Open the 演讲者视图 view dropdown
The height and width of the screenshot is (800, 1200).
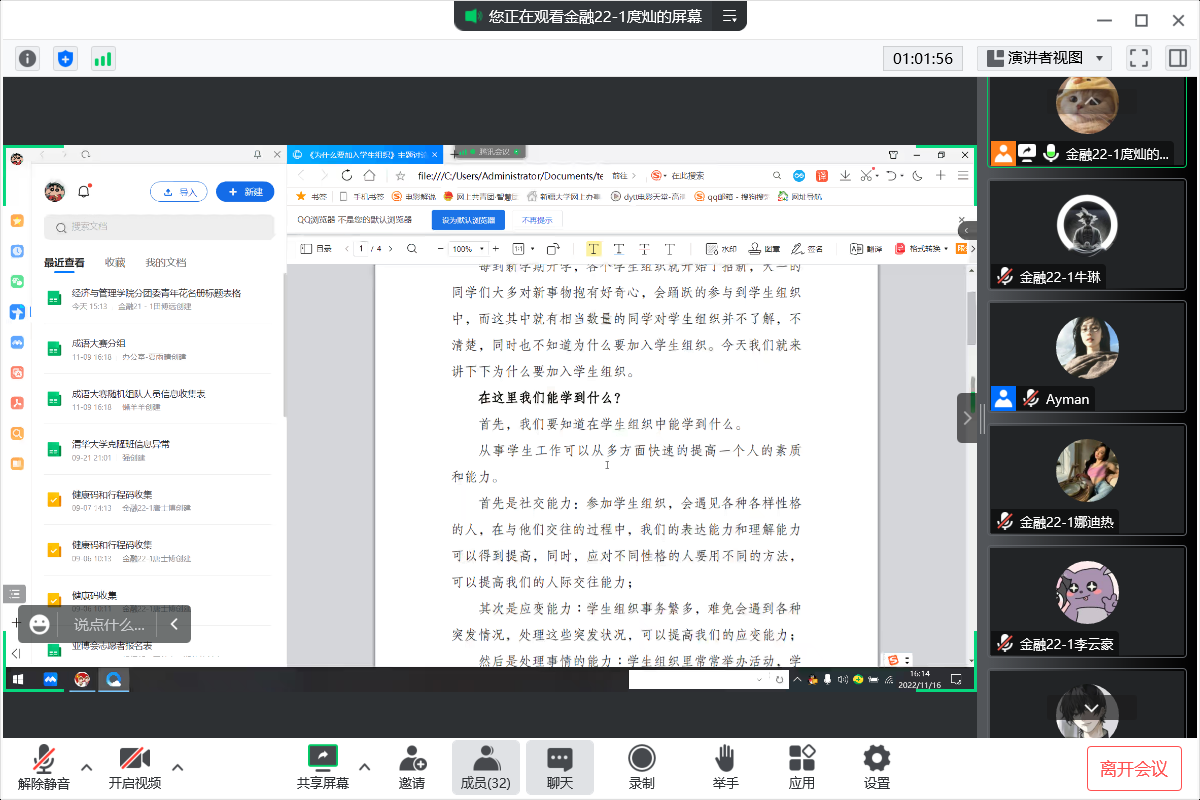click(1044, 58)
